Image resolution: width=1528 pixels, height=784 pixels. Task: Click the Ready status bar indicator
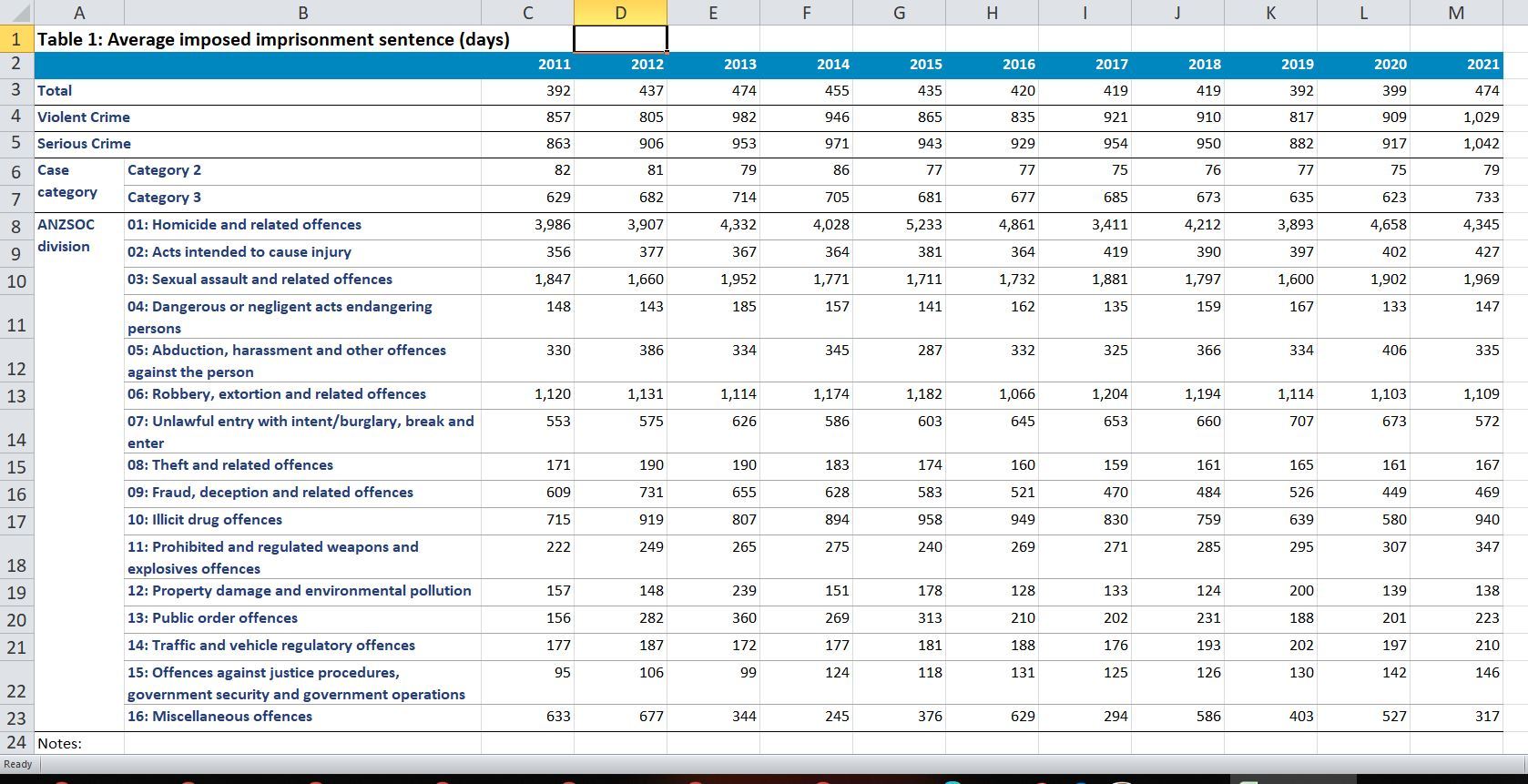point(18,764)
